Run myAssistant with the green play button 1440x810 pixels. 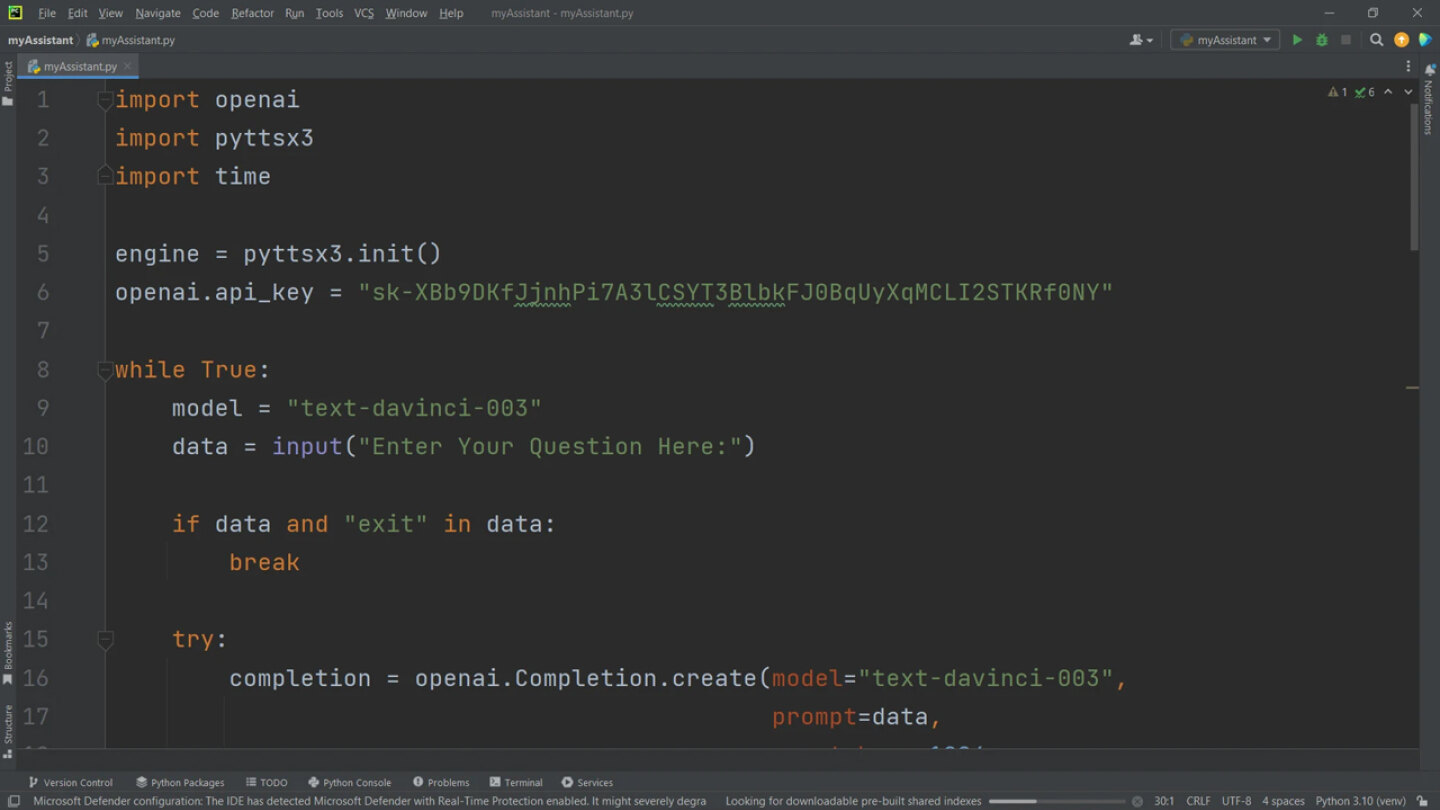coord(1297,40)
